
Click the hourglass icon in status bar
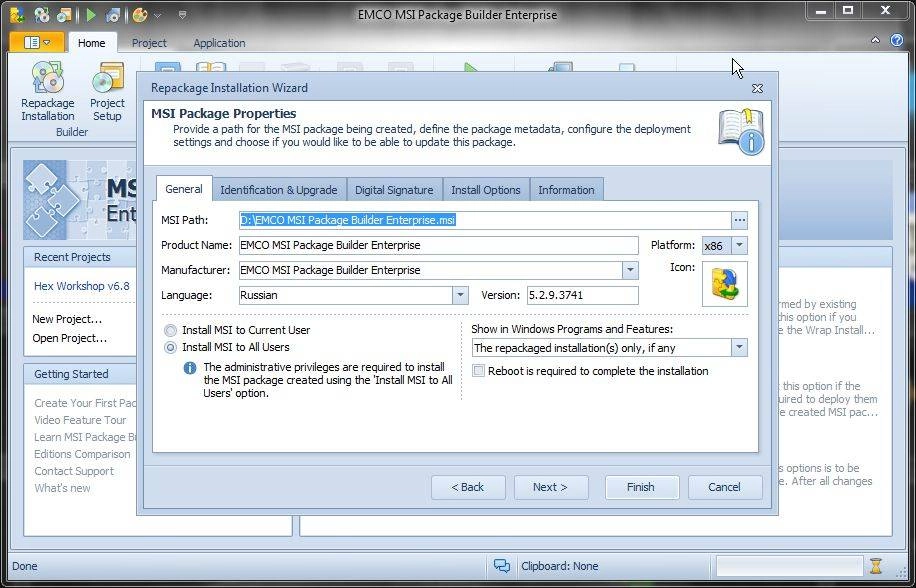pos(875,566)
